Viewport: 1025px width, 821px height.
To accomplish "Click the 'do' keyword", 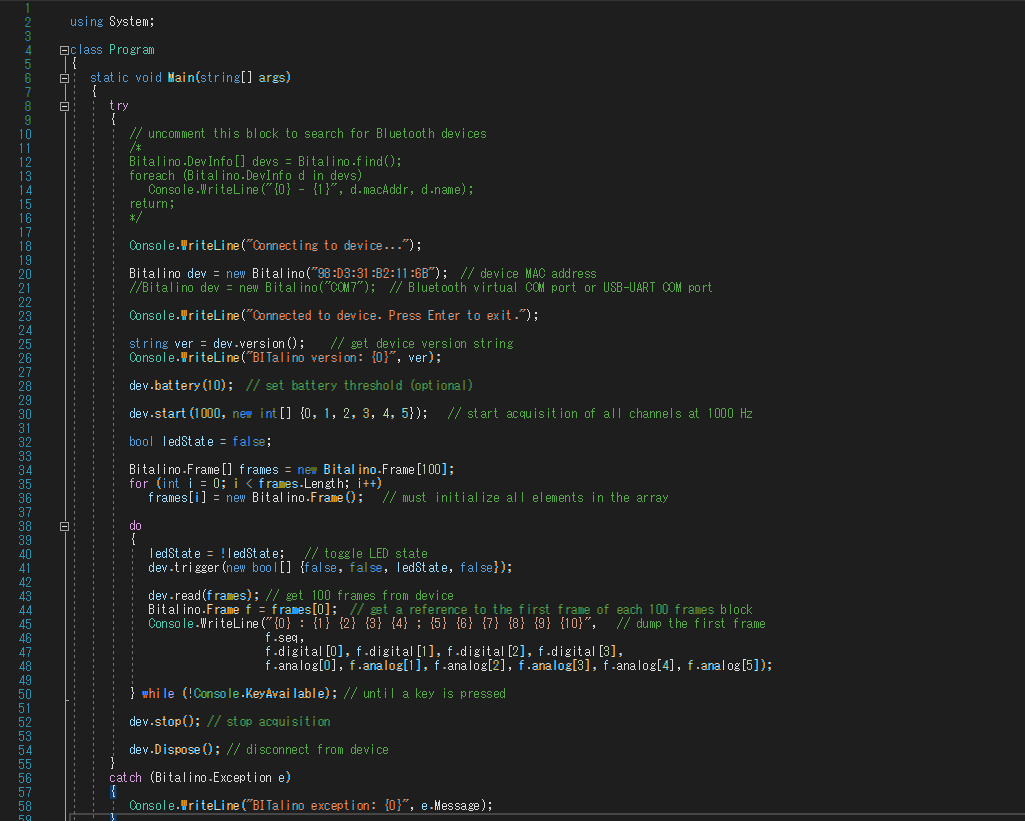I will coord(135,526).
